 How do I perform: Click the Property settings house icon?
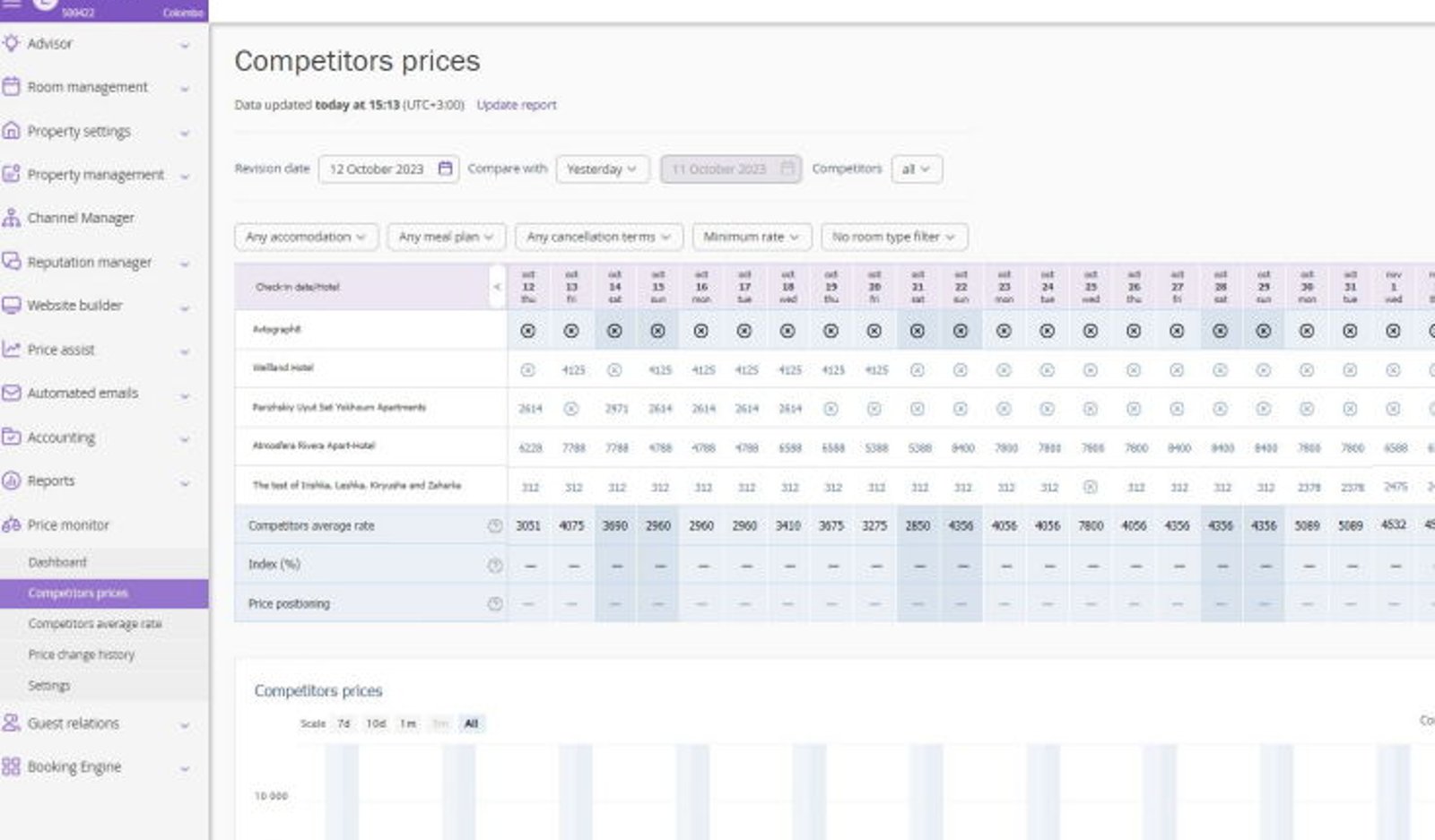12,131
